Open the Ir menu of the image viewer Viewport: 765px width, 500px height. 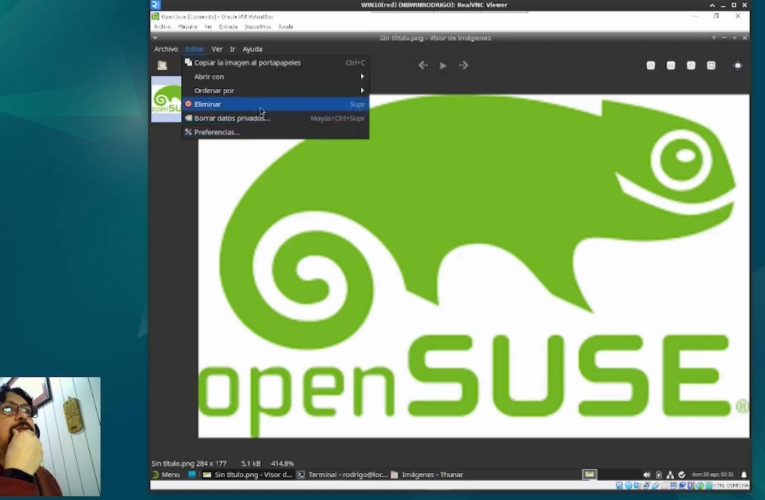pyautogui.click(x=233, y=49)
